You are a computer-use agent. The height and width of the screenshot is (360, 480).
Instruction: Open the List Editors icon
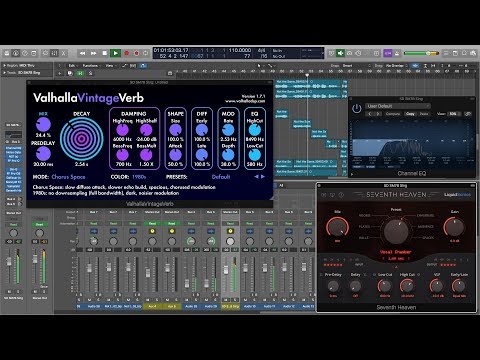pos(446,53)
